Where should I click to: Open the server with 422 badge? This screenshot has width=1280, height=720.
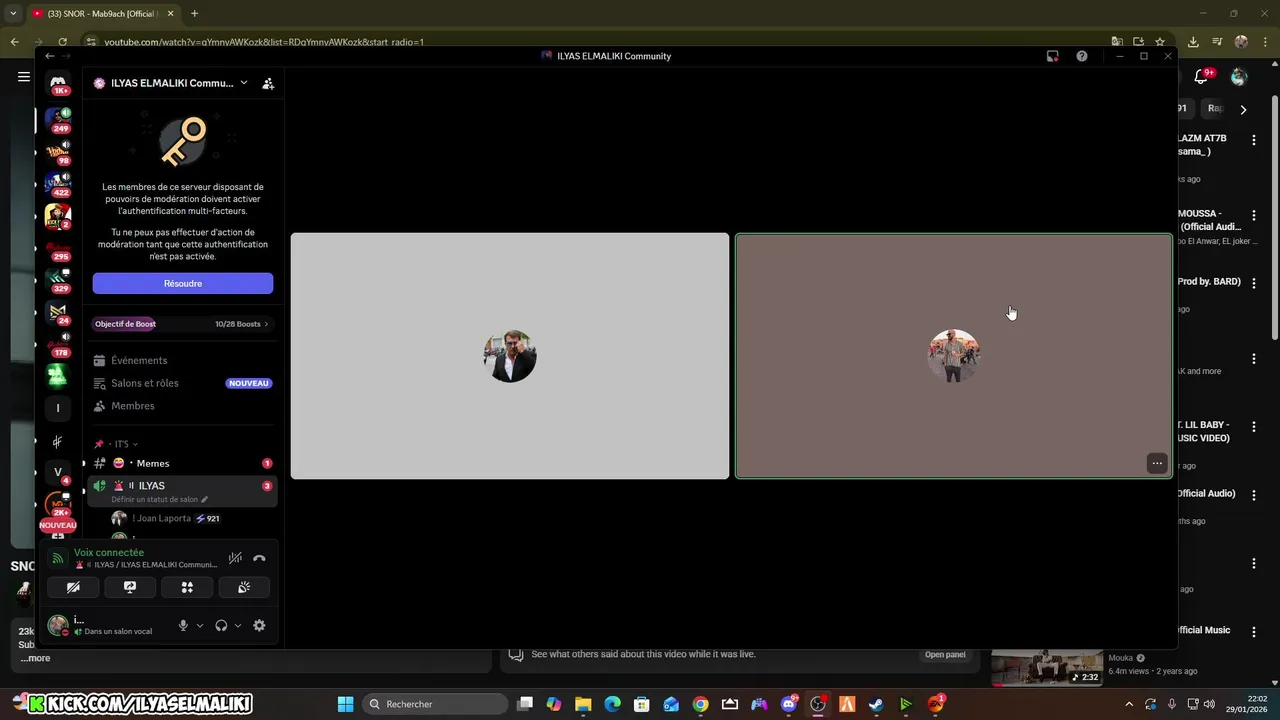[58, 185]
